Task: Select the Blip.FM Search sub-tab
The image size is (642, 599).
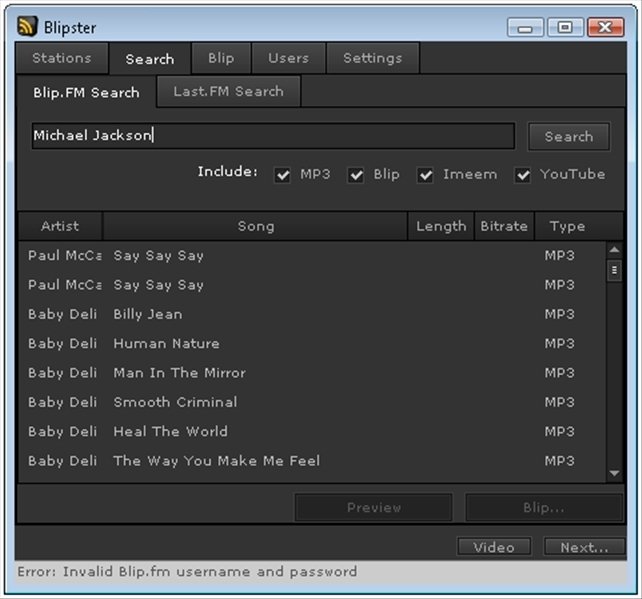Action: (86, 92)
